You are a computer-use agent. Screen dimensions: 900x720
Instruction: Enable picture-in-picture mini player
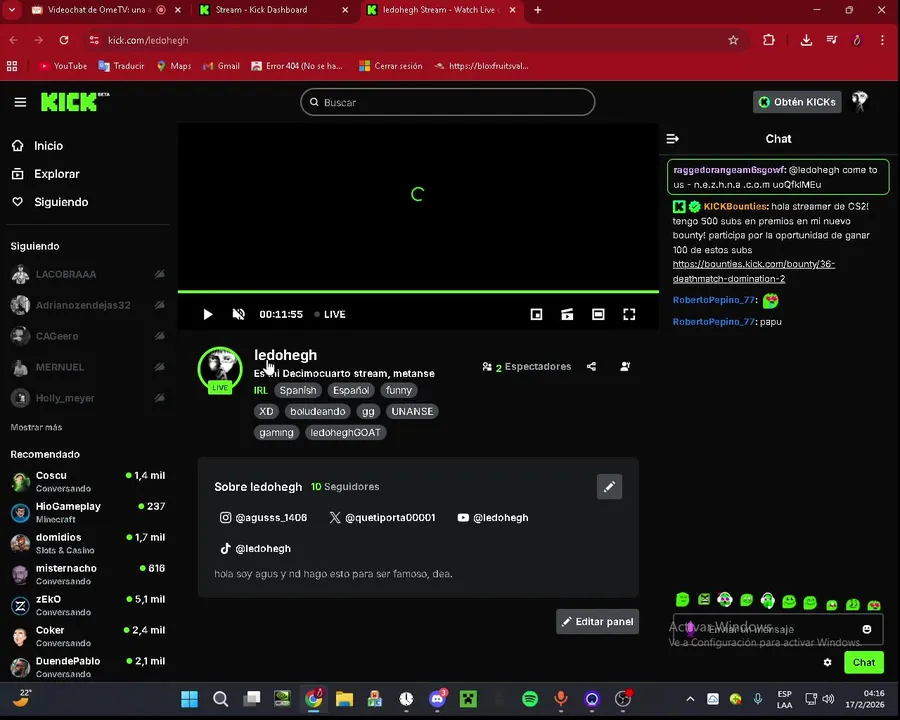[x=536, y=314]
